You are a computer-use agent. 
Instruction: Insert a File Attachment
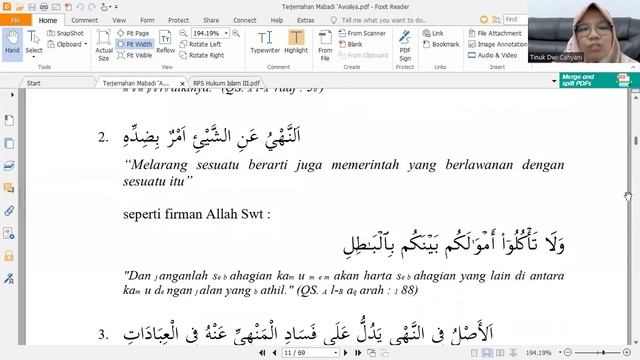495,33
